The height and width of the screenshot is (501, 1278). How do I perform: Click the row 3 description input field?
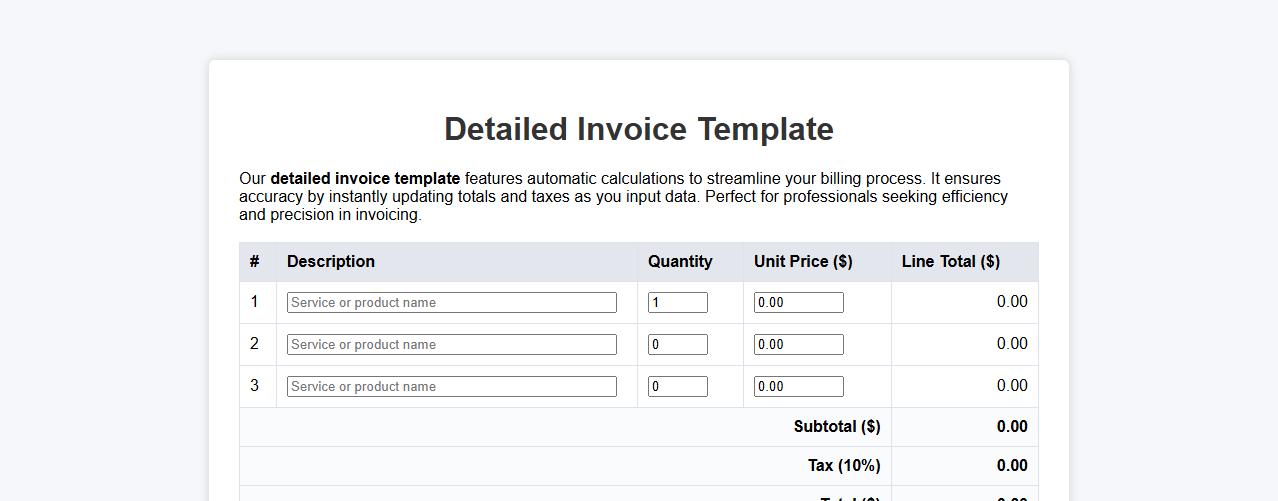(x=452, y=386)
